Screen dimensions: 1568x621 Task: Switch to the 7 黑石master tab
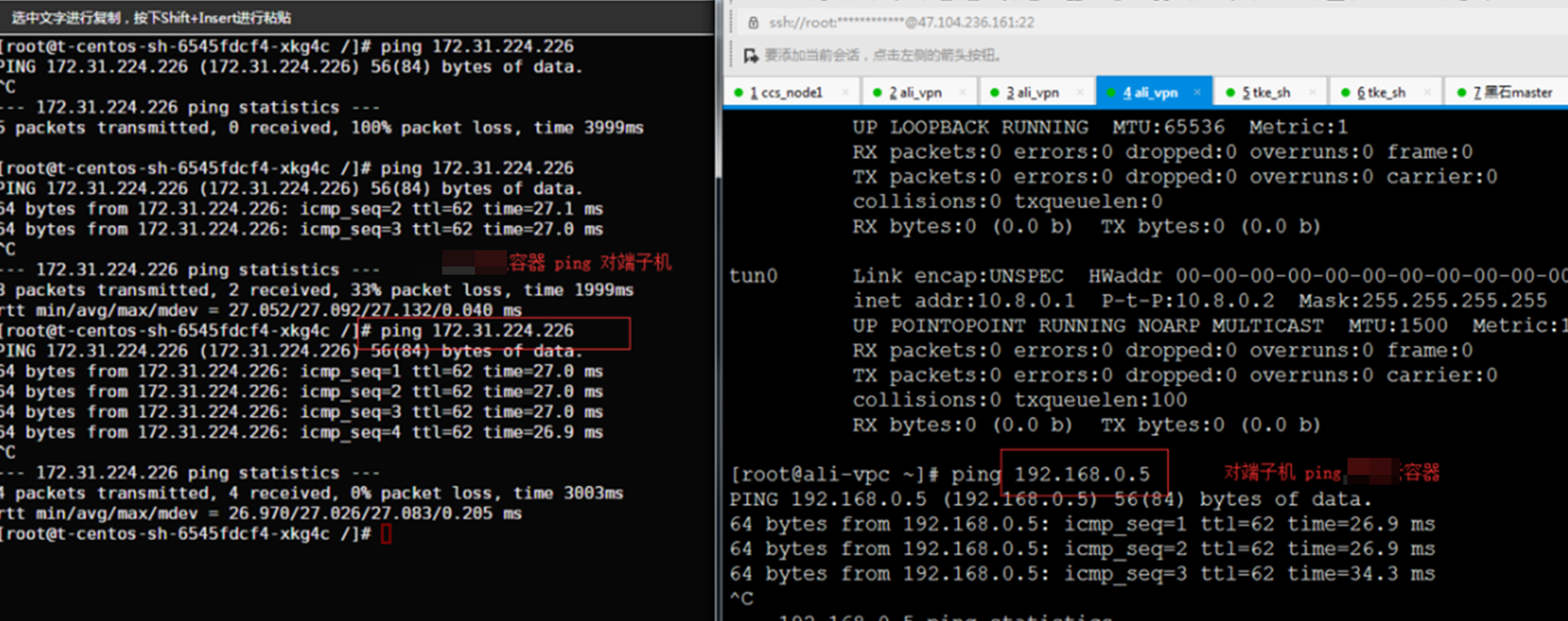1512,93
